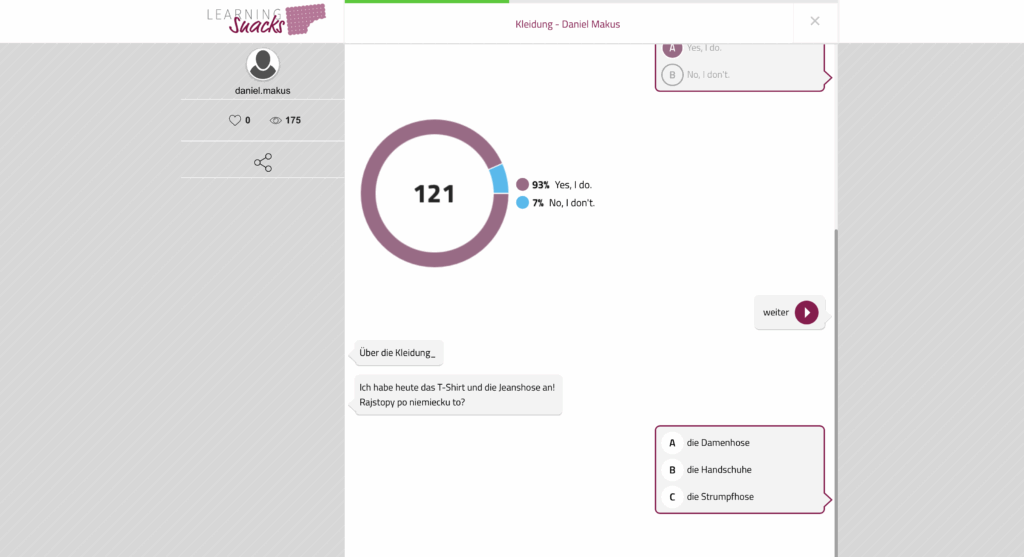
Task: Click the purple 93% legend dot
Action: click(x=522, y=185)
